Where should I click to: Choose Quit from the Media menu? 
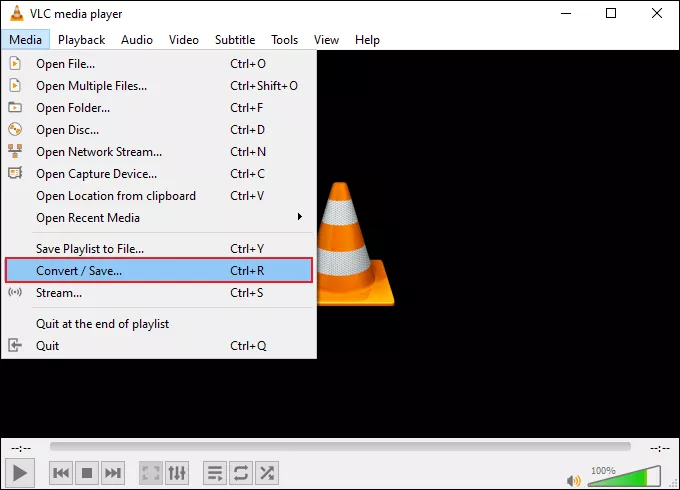159,346
